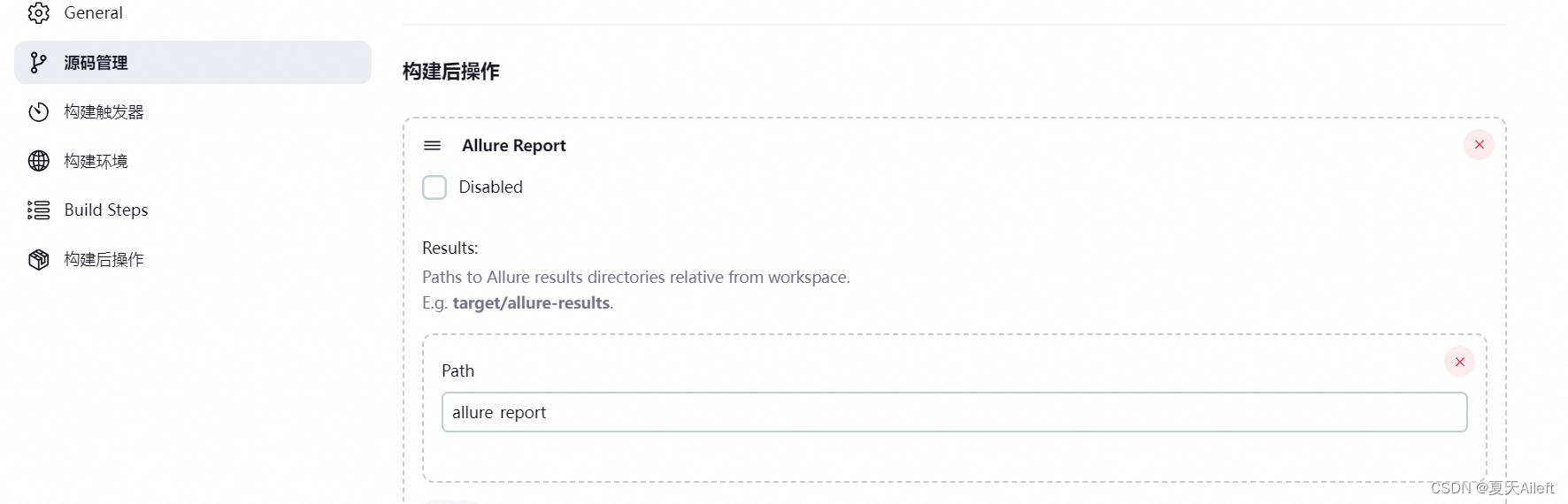Viewport: 1568px width, 504px height.
Task: Delete the Allure Report post-build action
Action: 1479,144
